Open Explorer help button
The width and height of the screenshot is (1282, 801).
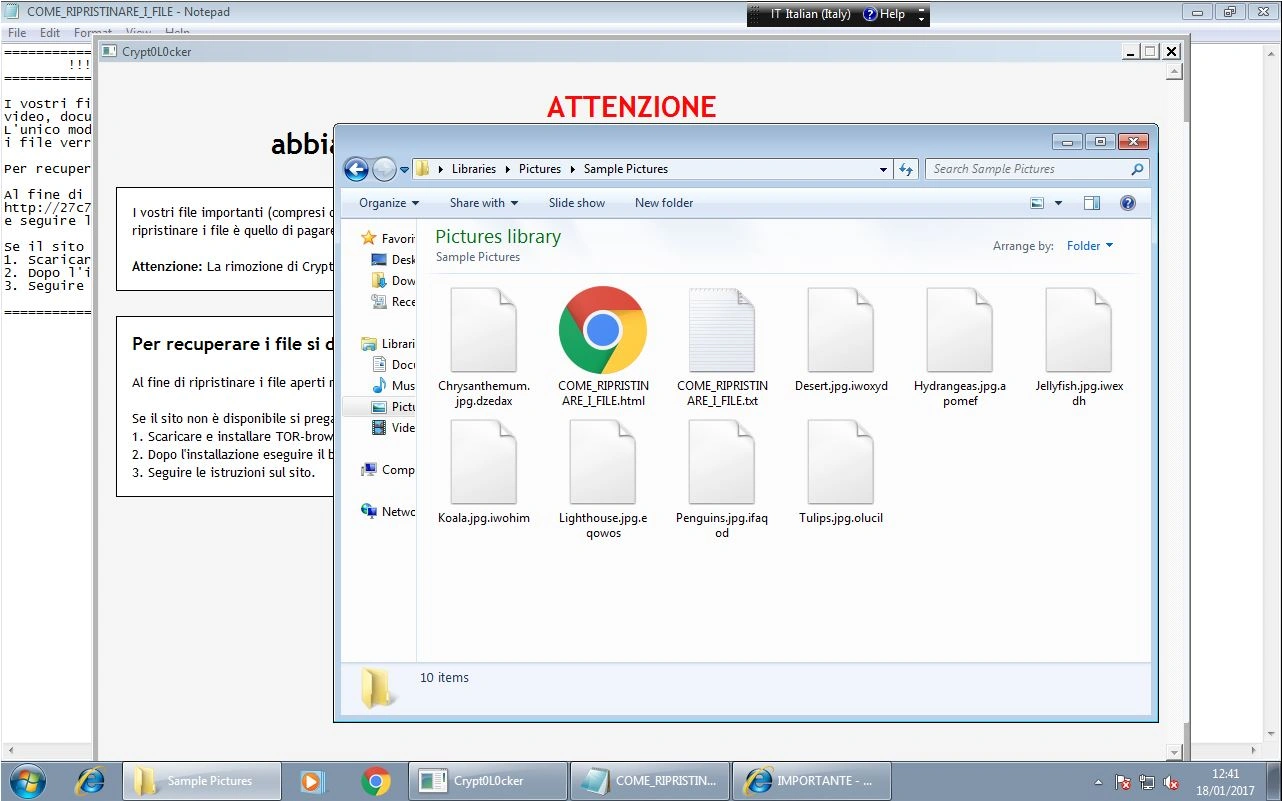1128,203
